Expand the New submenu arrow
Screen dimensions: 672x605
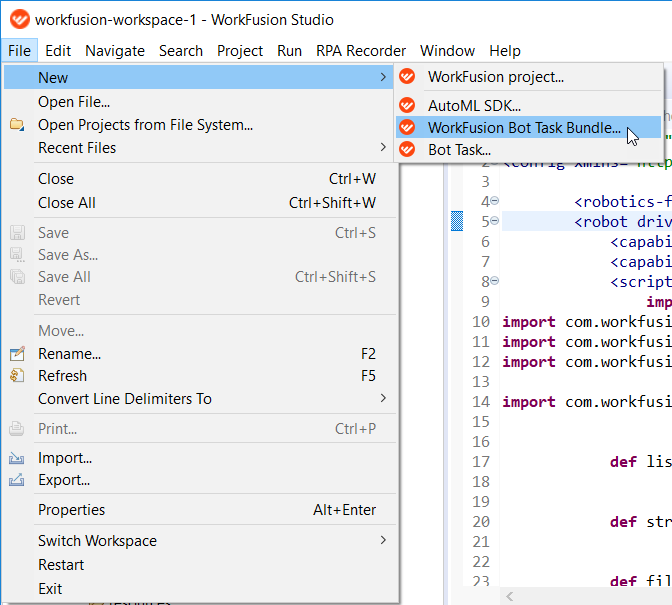[383, 77]
